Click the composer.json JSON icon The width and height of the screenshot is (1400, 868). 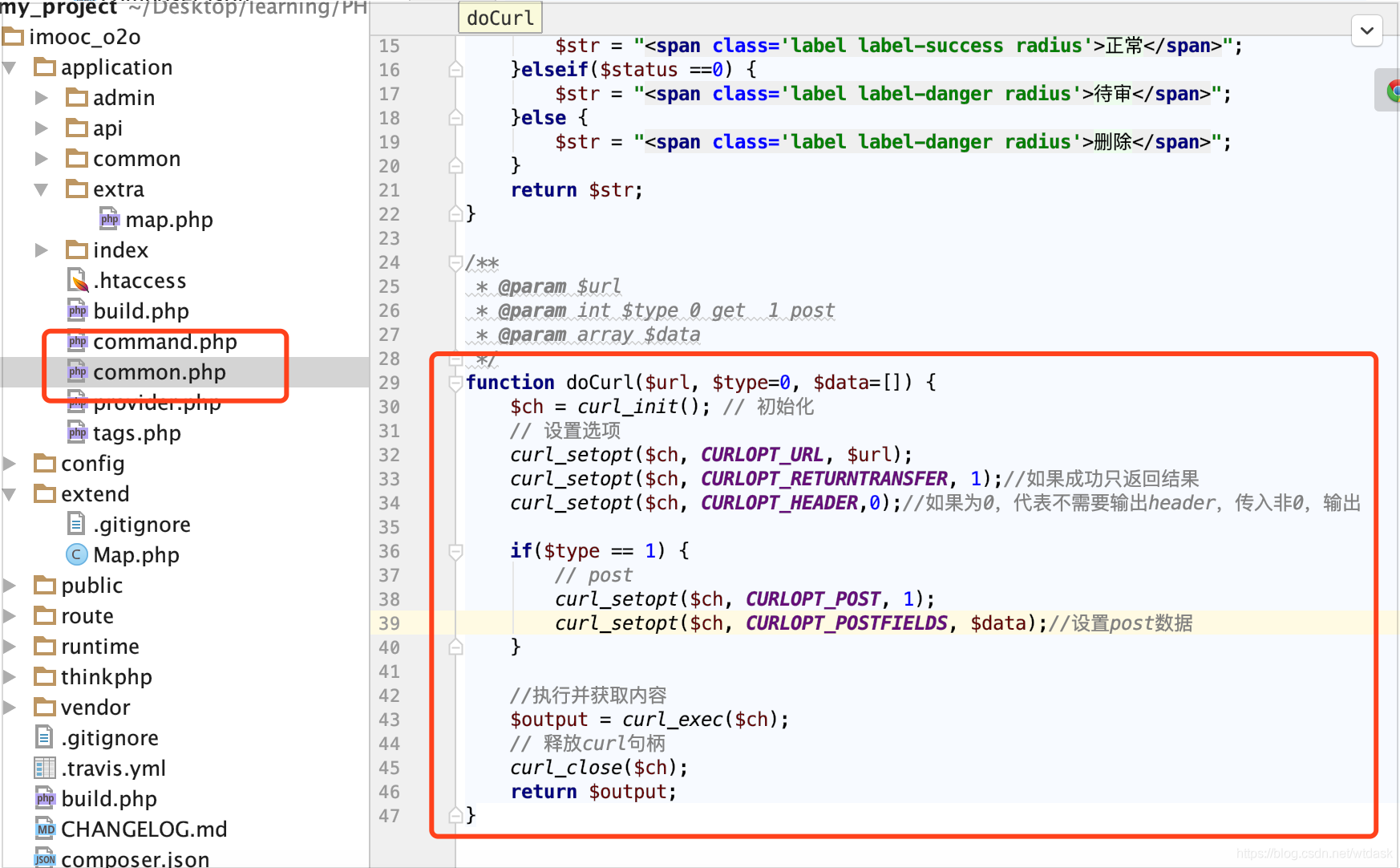coord(46,858)
